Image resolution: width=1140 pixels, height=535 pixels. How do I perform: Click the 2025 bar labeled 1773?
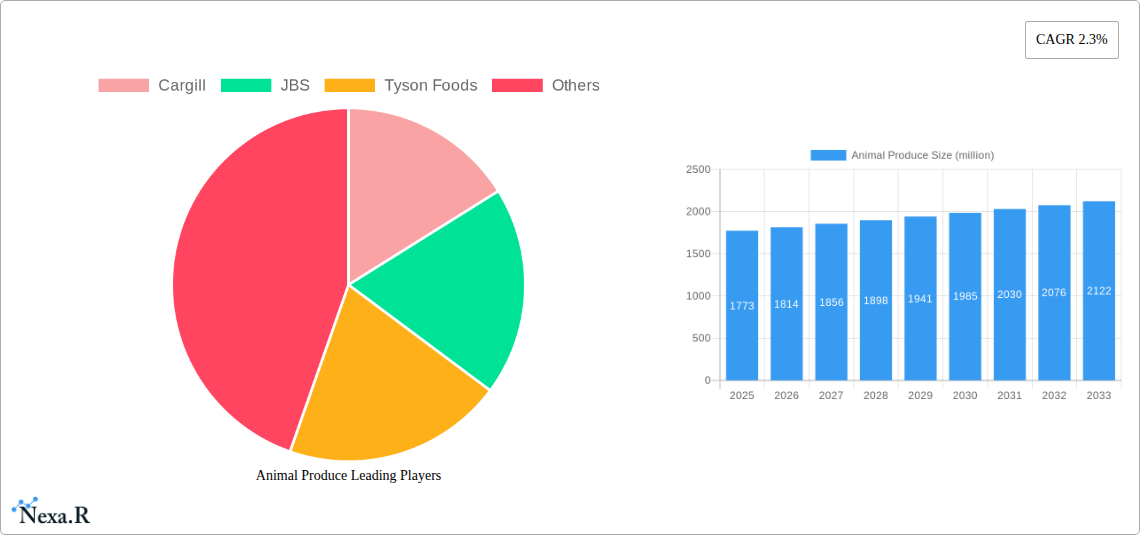pyautogui.click(x=742, y=305)
